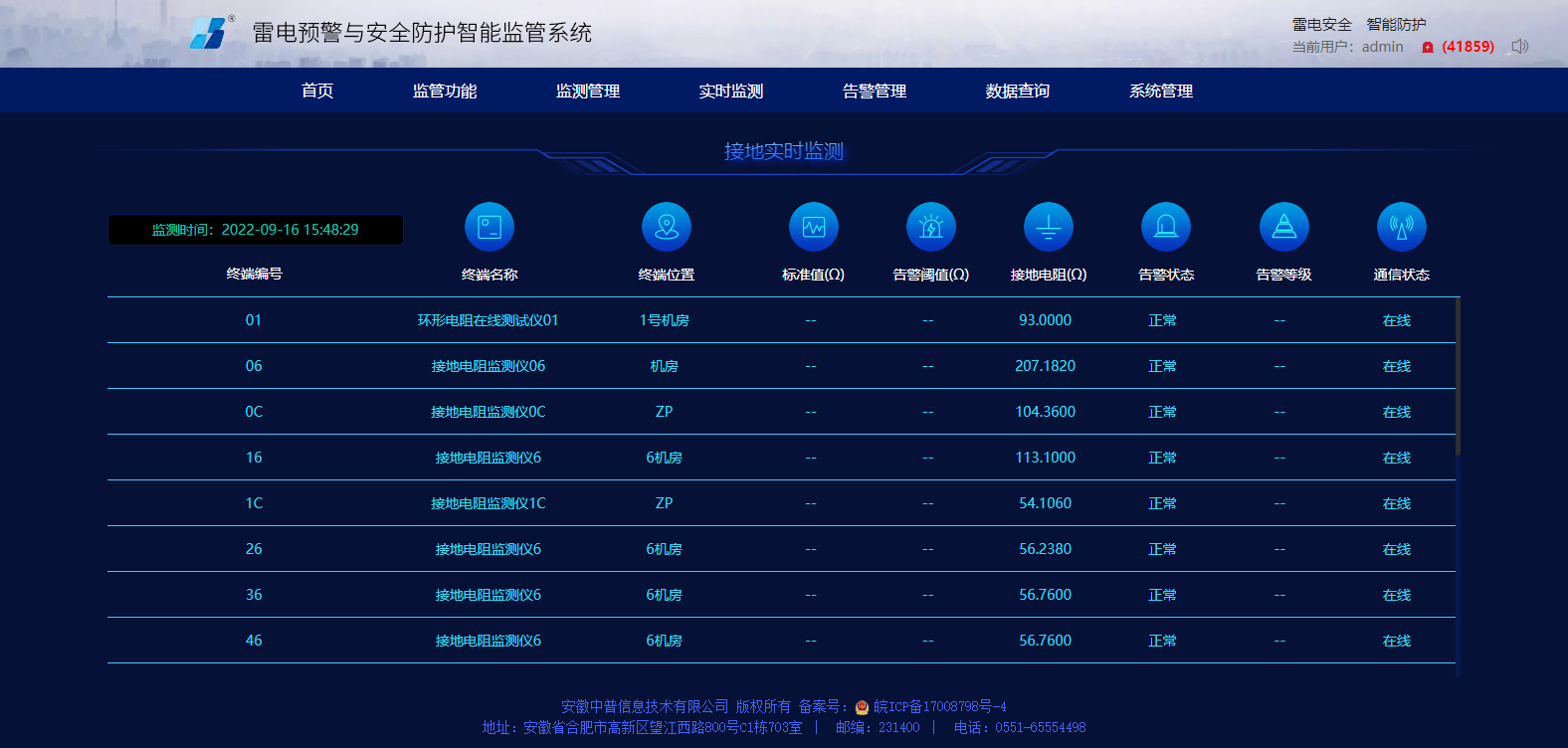Click location ZP in row 0C
1568x748 pixels.
665,412
